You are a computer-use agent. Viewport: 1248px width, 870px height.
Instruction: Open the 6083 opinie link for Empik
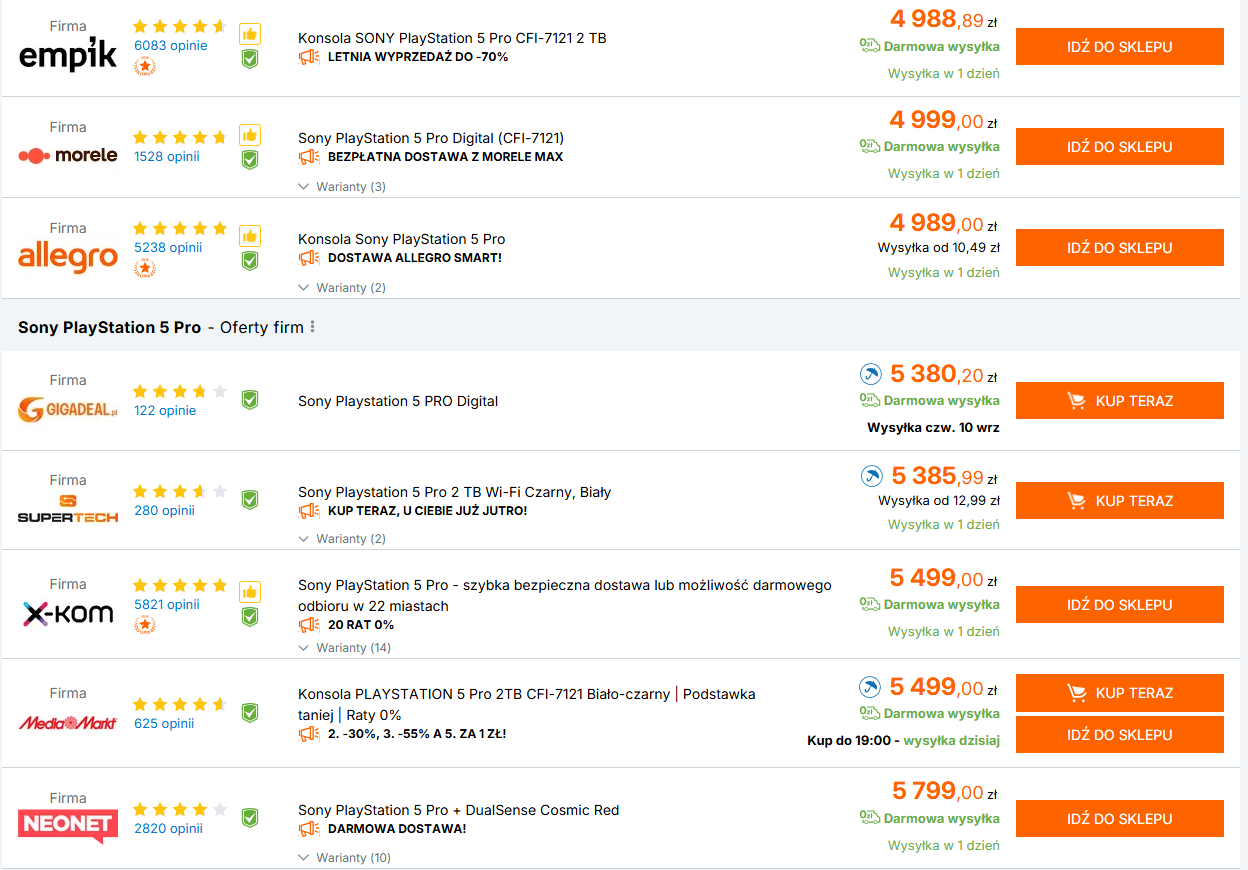click(171, 45)
